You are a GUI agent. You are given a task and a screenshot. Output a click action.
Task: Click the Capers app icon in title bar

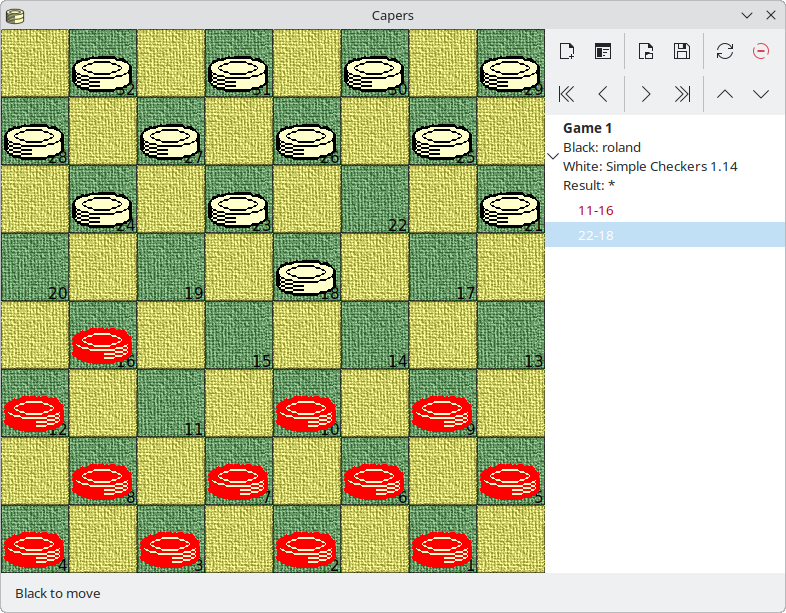(15, 16)
